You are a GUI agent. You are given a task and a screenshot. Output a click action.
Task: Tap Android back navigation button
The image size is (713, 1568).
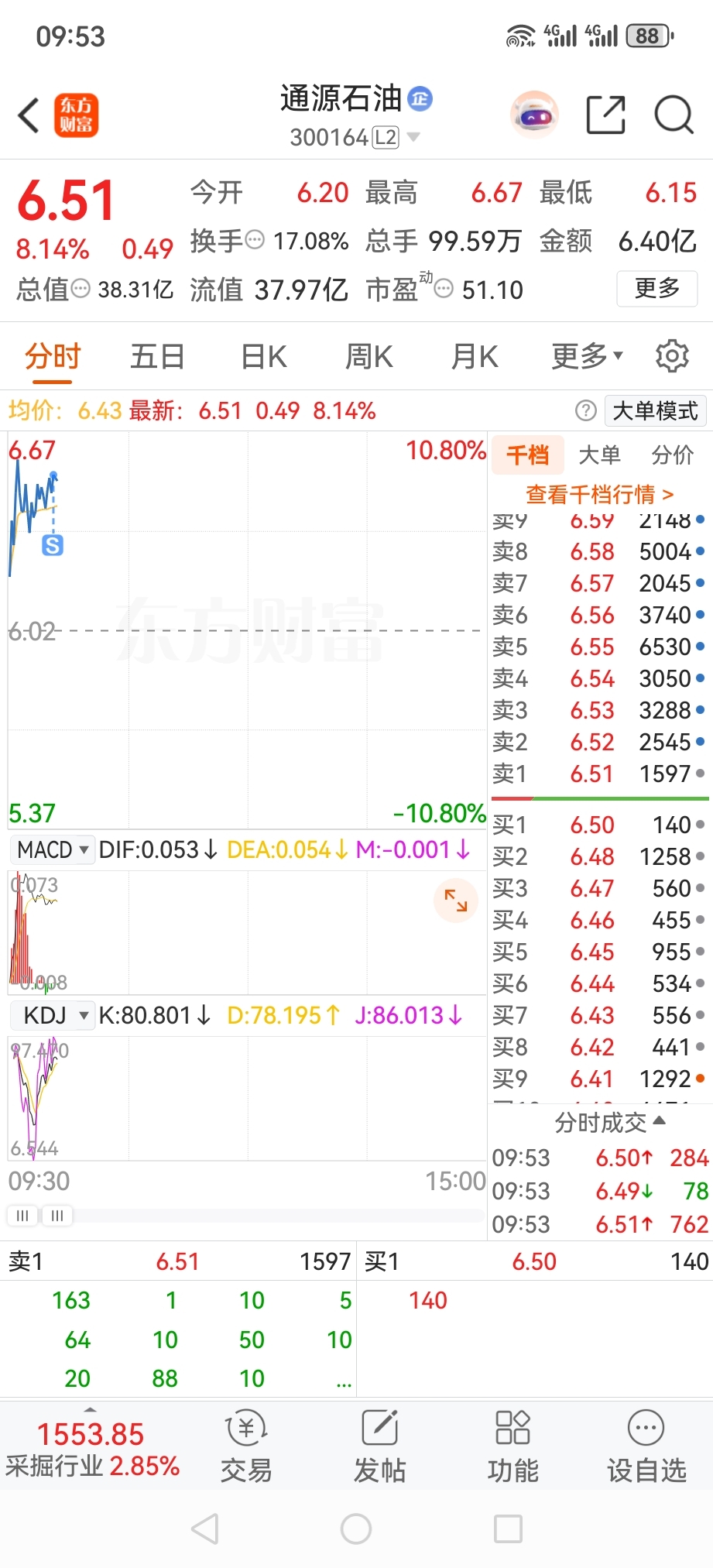coord(205,1529)
